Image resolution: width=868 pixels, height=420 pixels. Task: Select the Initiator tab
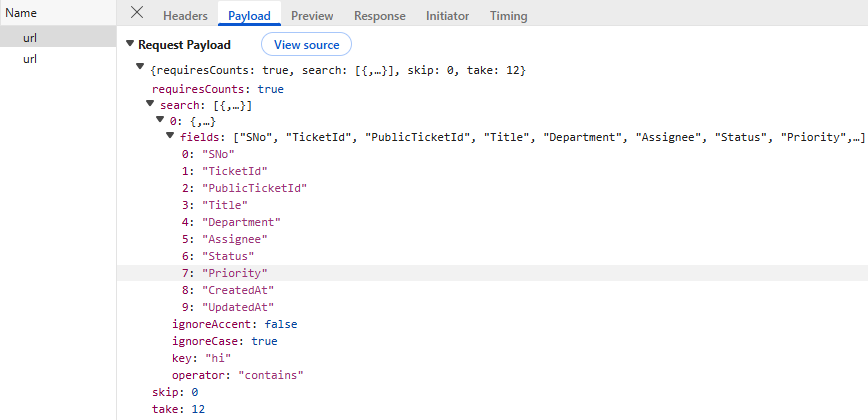(x=447, y=16)
